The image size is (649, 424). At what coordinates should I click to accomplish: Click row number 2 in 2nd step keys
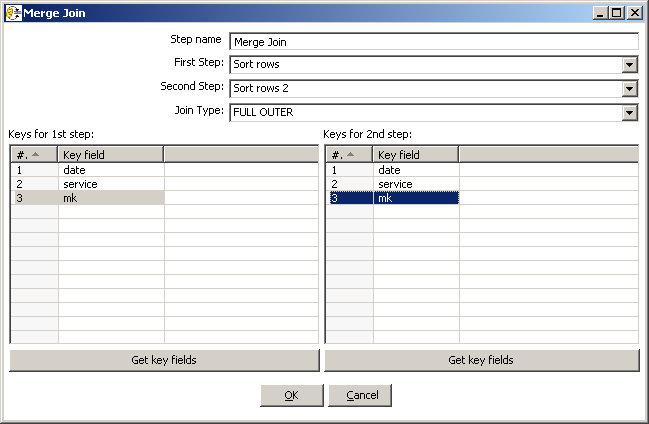350,184
